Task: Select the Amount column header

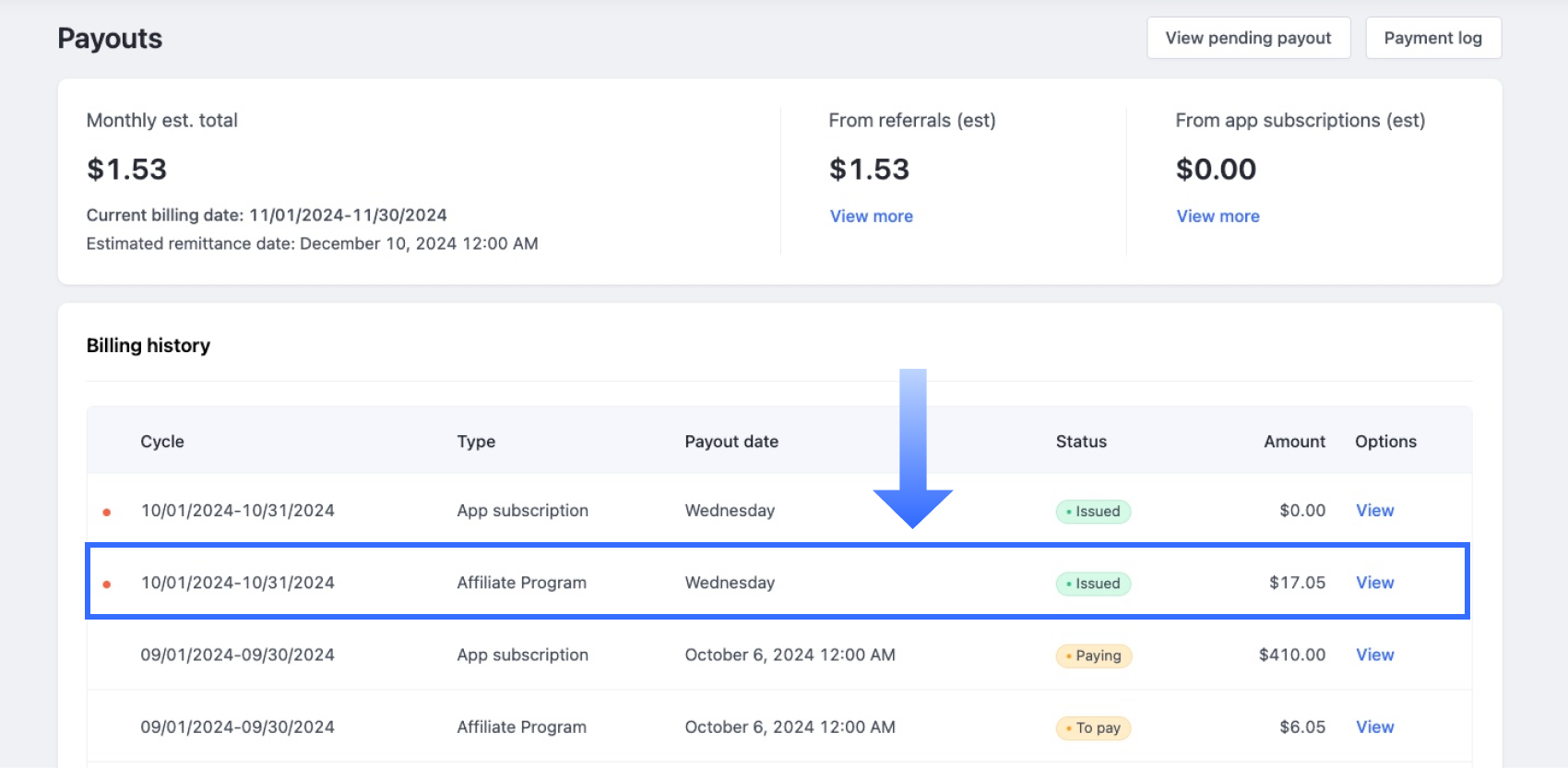Action: pyautogui.click(x=1294, y=442)
